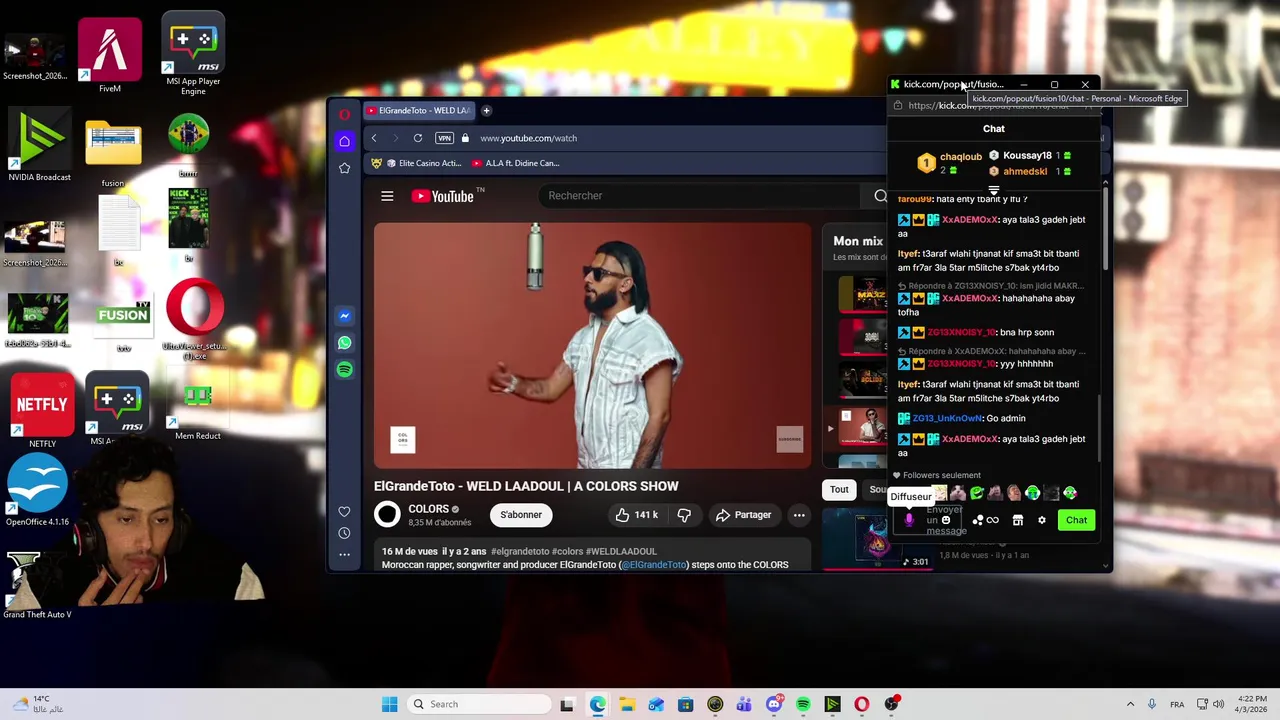Viewport: 1280px width, 720px height.
Task: Open the Windows Start menu
Action: pyautogui.click(x=389, y=704)
